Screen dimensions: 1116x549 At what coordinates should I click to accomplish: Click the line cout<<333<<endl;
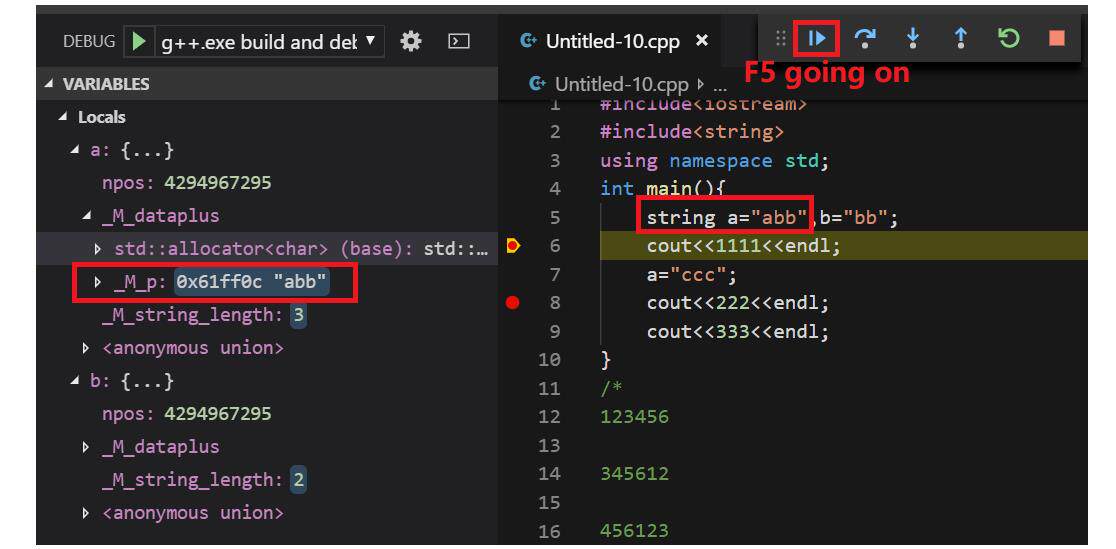738,331
